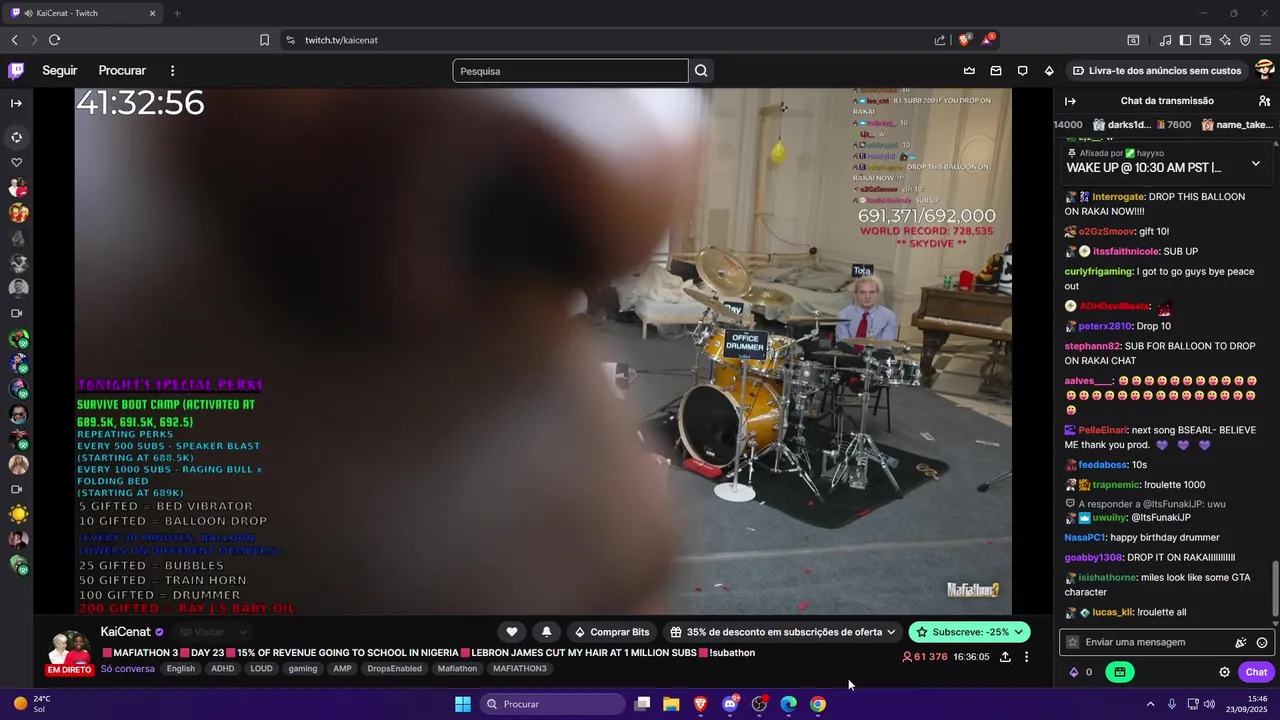Toggle notifications with the bell button
Screen dimensions: 1280x720
(x=546, y=632)
